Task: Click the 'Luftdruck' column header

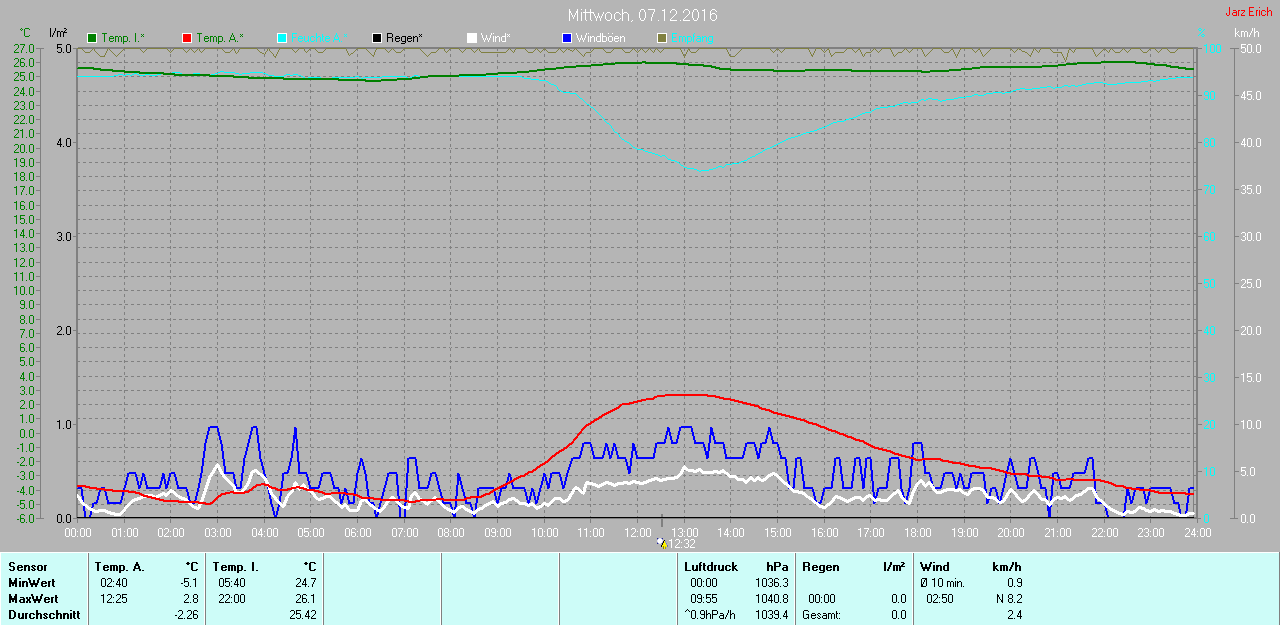Action: (x=711, y=567)
